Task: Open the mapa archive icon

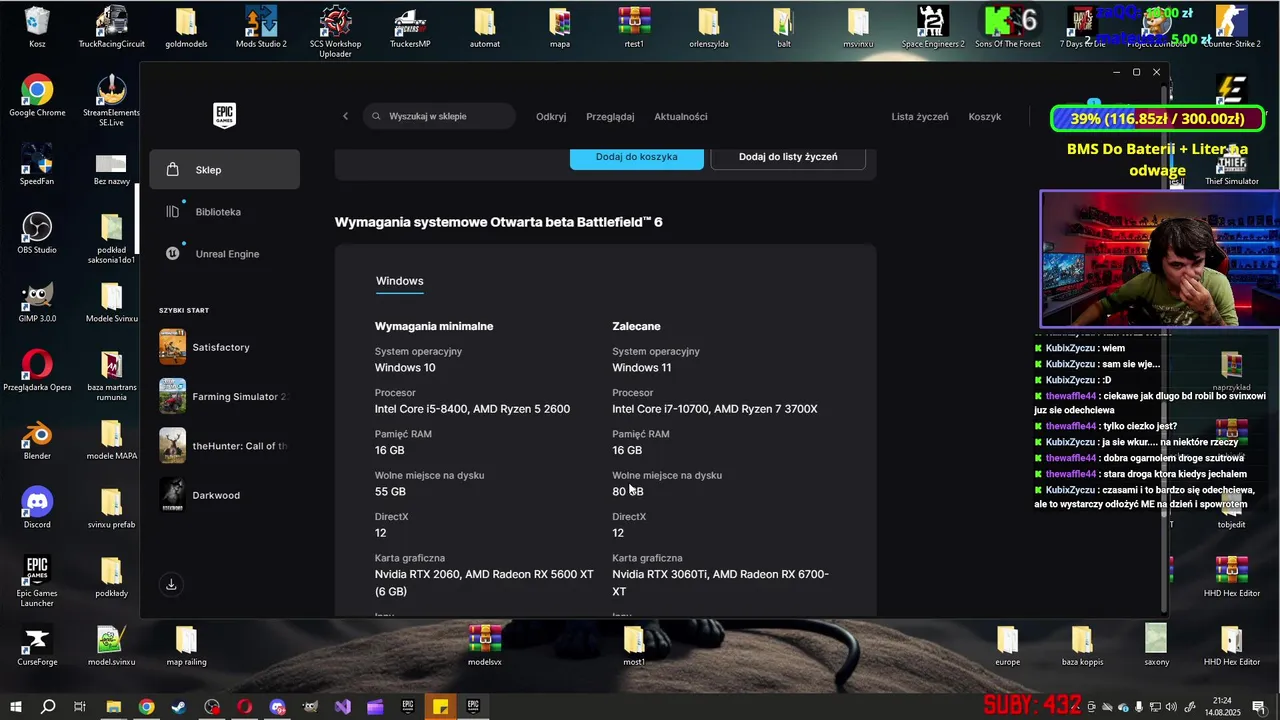Action: point(560,27)
